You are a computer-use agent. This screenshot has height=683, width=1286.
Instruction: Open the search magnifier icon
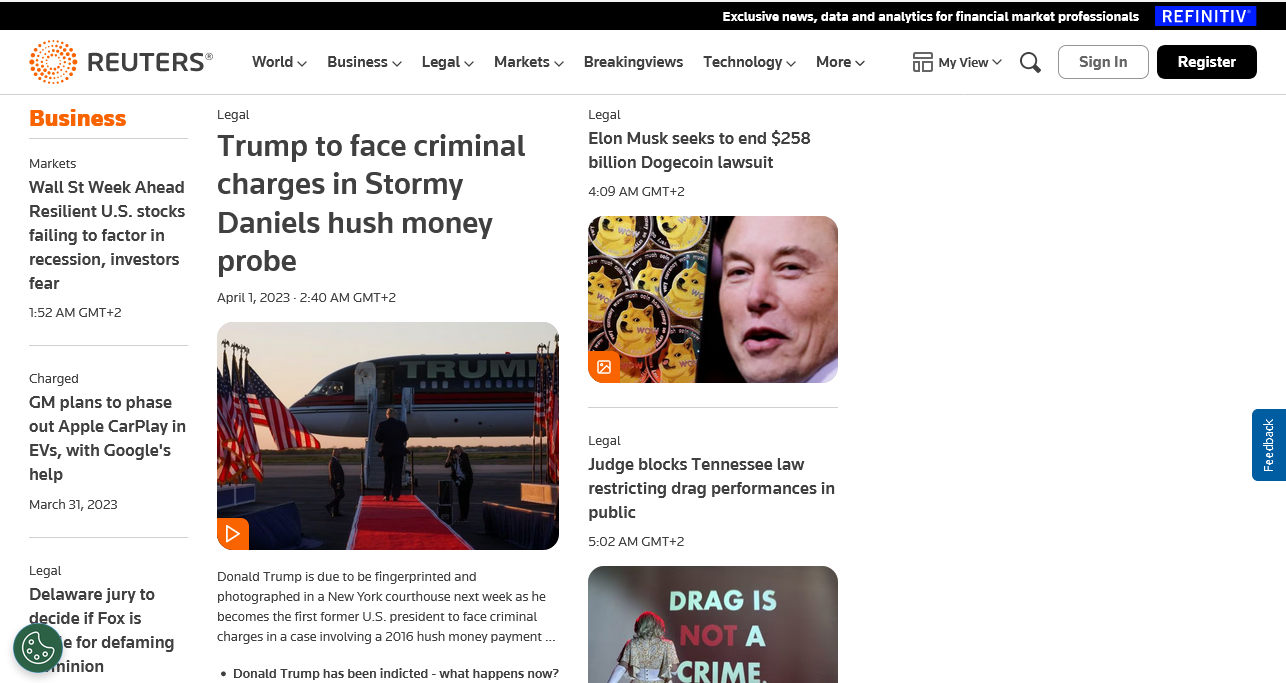click(x=1030, y=62)
